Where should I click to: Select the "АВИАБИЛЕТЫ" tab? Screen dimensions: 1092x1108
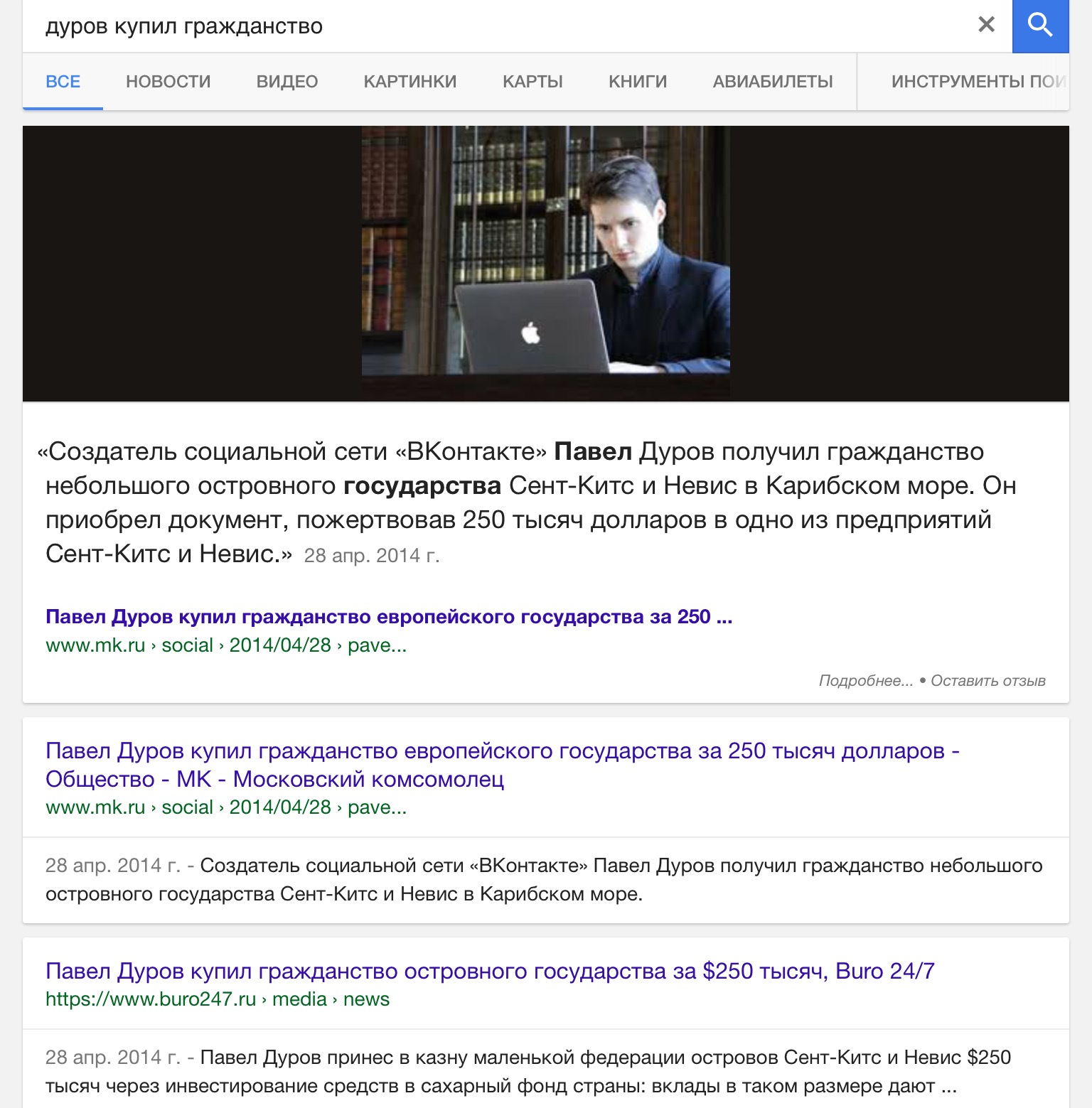773,82
